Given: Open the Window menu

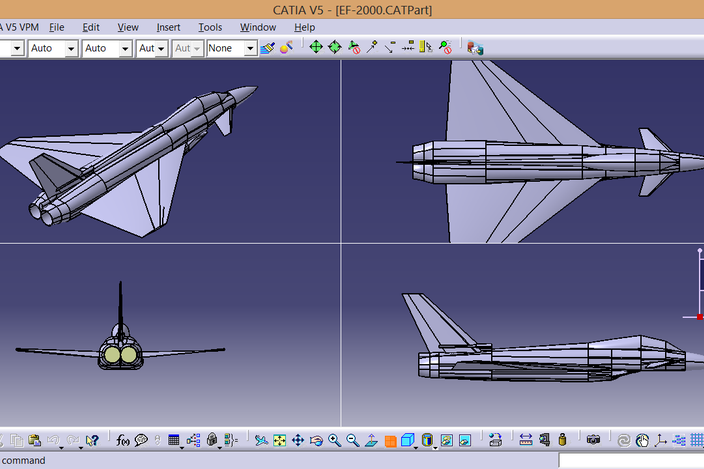Looking at the screenshot, I should point(258,27).
